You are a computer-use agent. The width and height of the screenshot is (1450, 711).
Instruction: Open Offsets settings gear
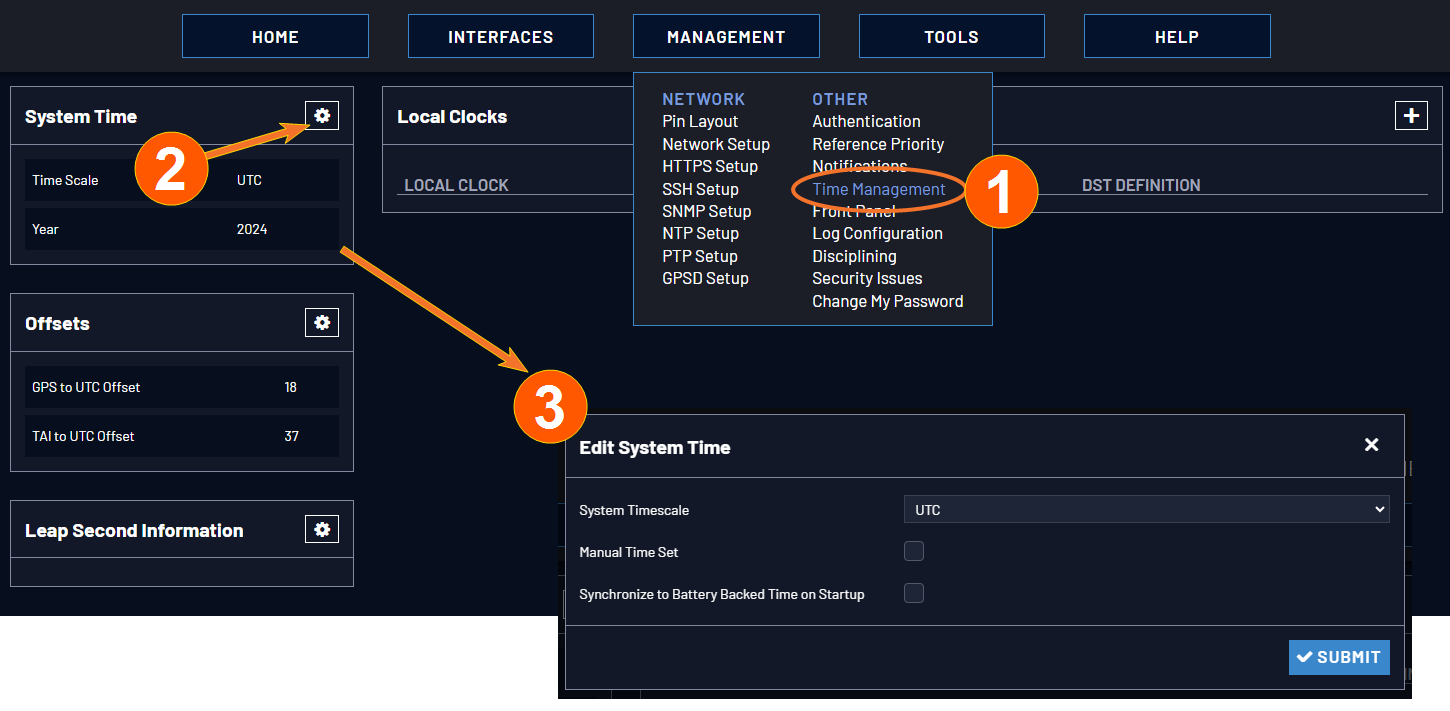(x=322, y=323)
